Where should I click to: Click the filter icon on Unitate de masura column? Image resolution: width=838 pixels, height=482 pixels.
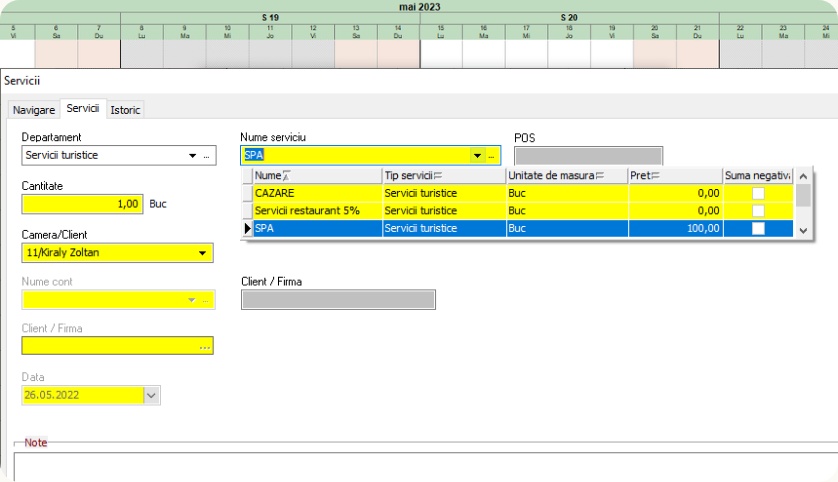[599, 176]
